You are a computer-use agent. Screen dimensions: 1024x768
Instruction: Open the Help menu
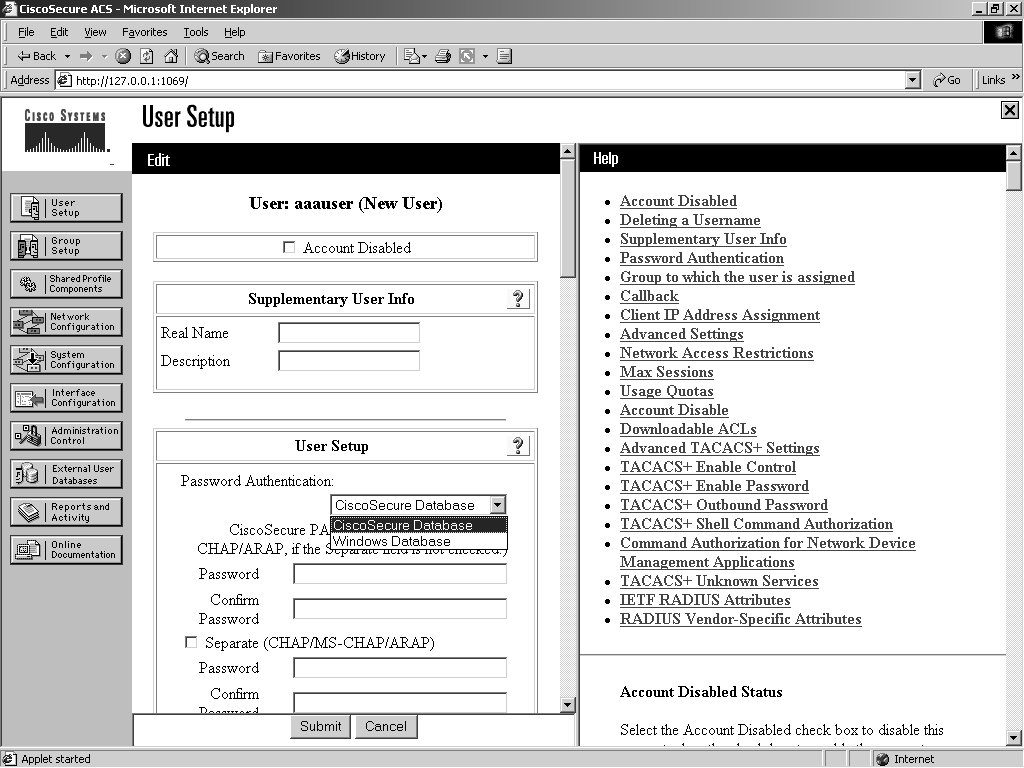(x=234, y=32)
